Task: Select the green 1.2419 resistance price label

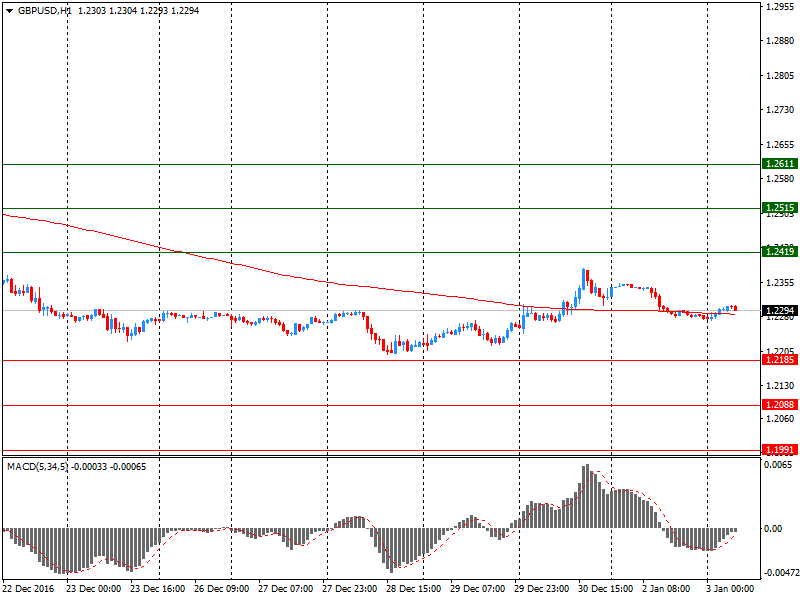Action: pos(780,251)
